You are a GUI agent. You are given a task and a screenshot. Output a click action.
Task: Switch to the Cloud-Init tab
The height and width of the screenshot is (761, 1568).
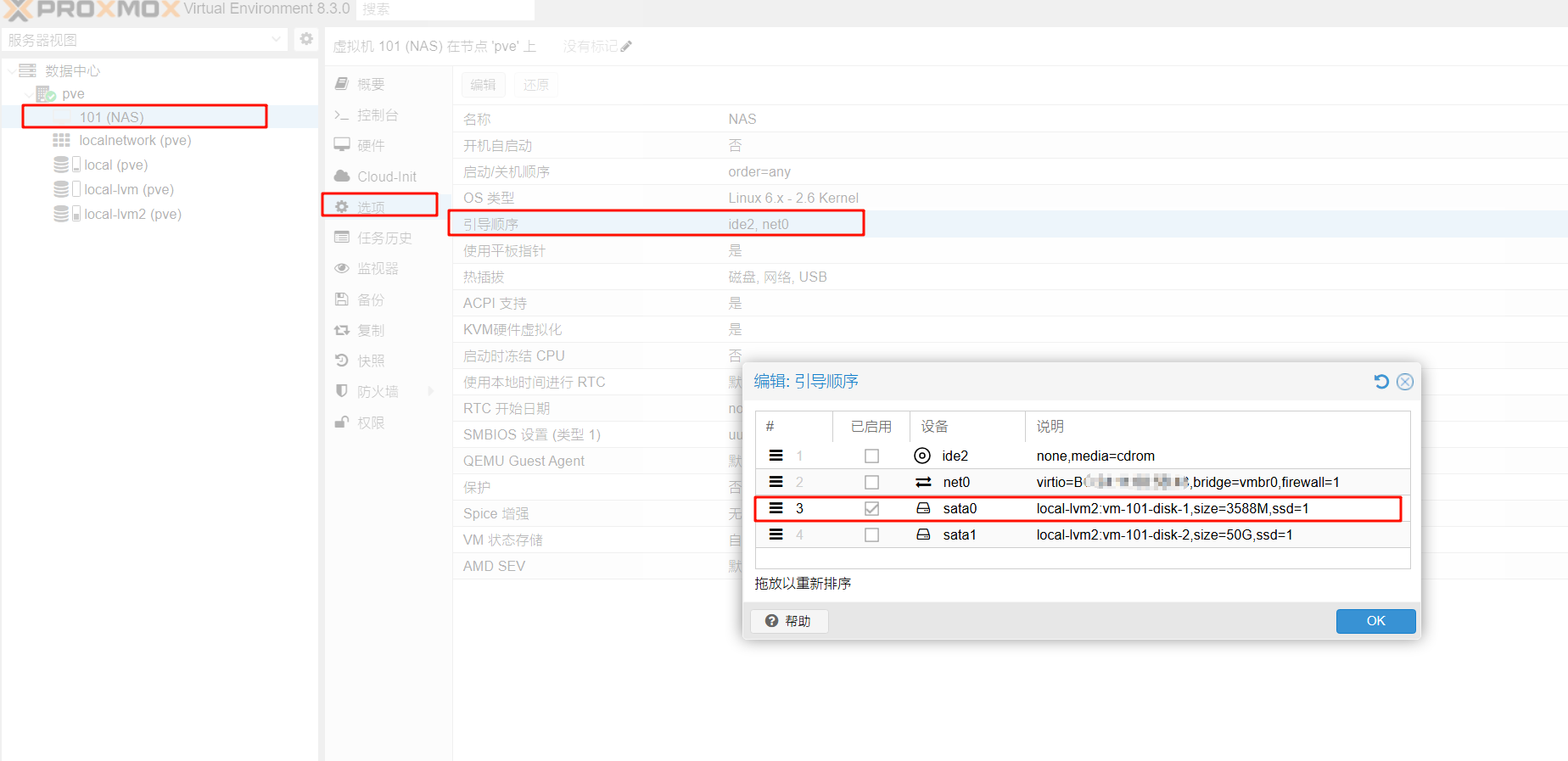pyautogui.click(x=386, y=176)
